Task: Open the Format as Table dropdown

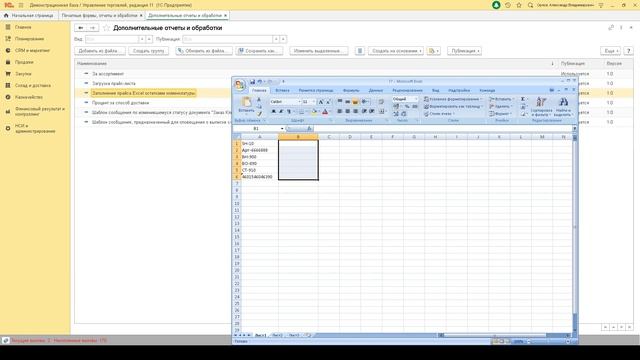Action: [x=453, y=107]
